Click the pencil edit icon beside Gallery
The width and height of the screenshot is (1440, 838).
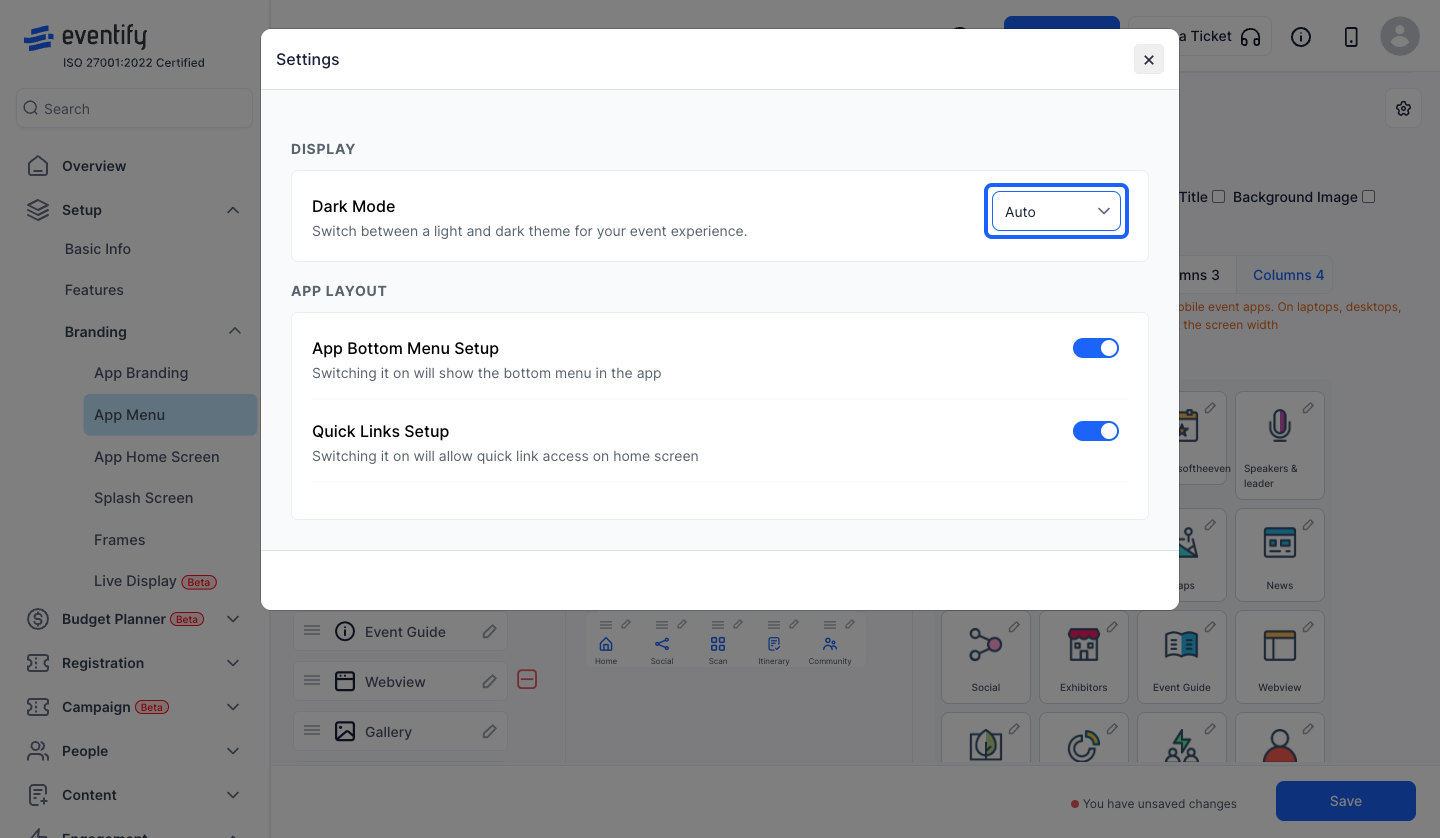click(x=489, y=732)
